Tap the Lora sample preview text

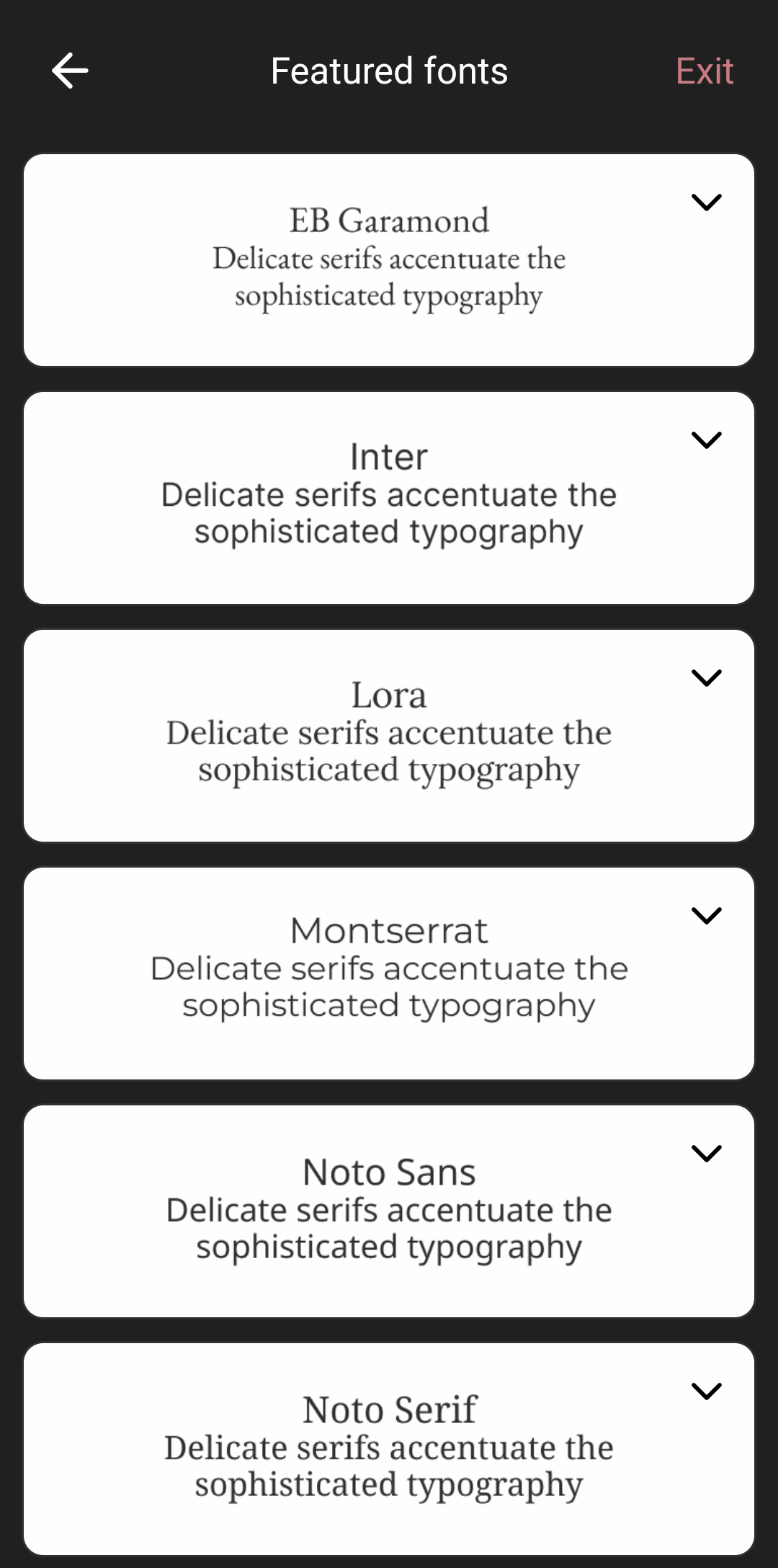click(x=389, y=752)
